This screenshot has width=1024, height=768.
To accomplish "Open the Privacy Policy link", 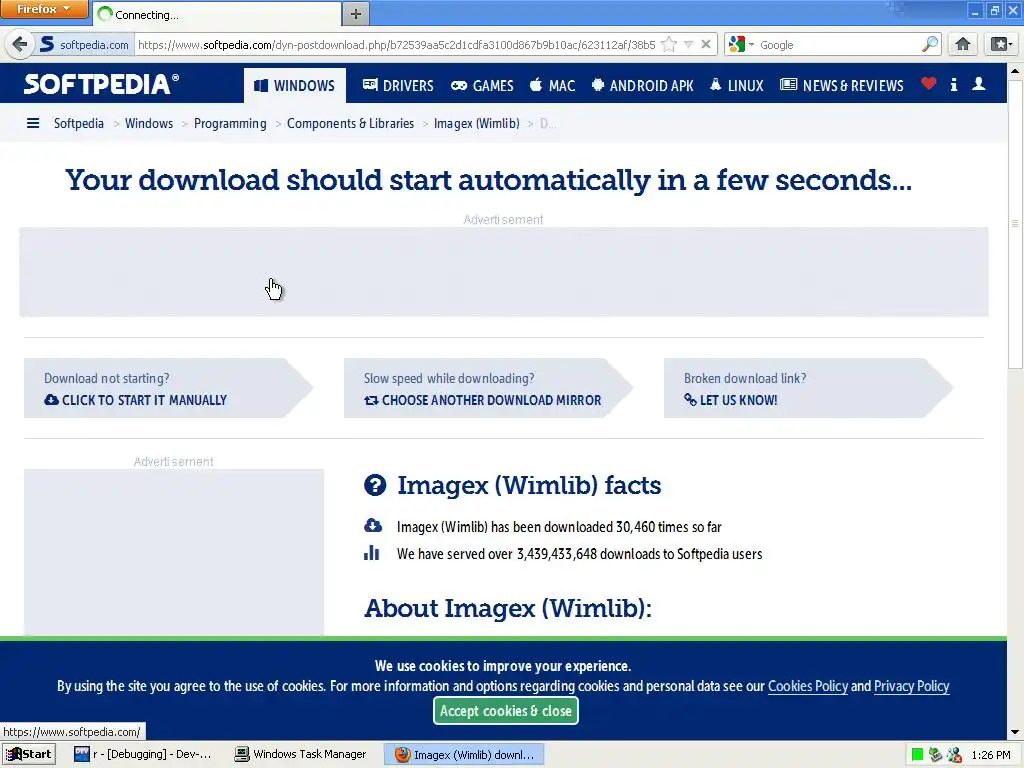I will (912, 686).
